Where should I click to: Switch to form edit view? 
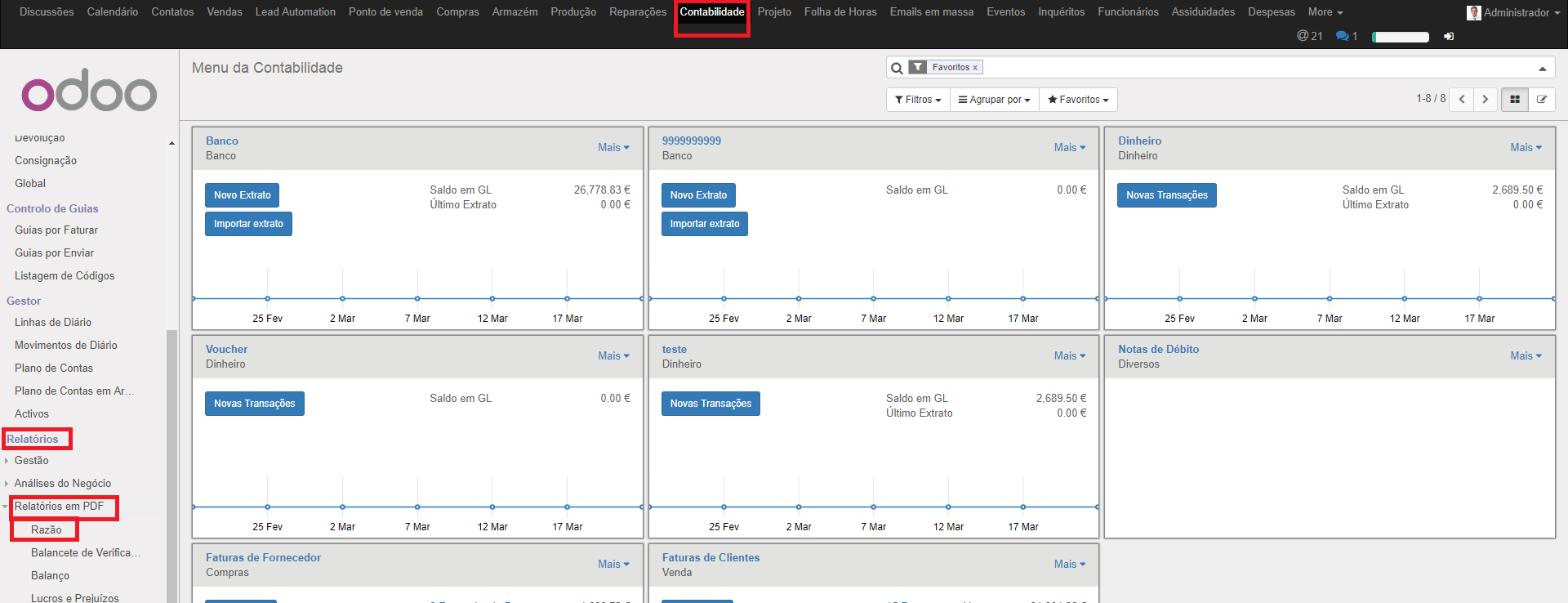(1541, 100)
